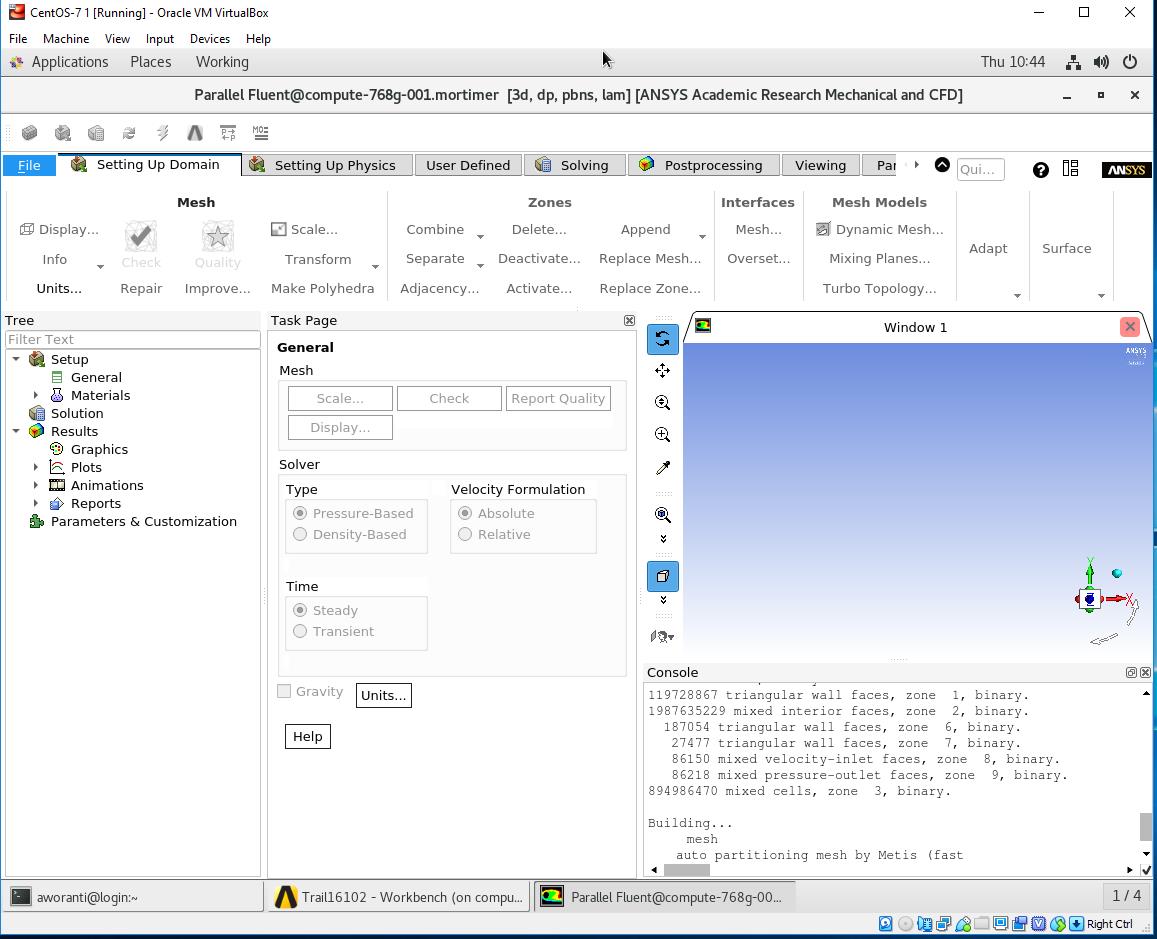
Task: Open the Adapt dropdown arrow
Action: click(1017, 296)
